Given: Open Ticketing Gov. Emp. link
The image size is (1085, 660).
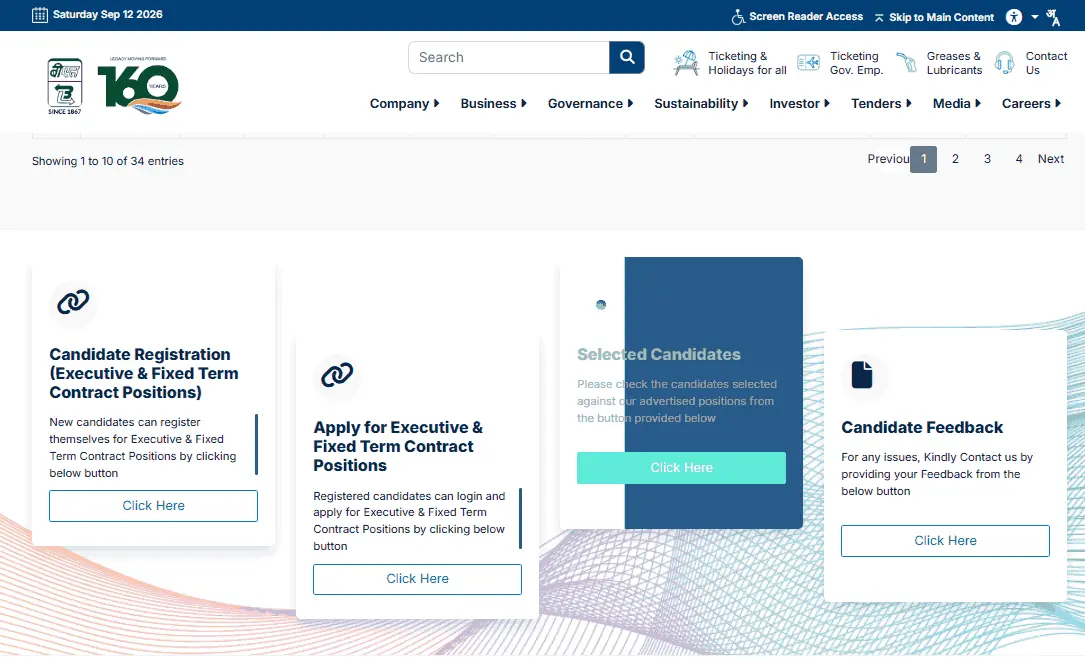Looking at the screenshot, I should coord(857,63).
